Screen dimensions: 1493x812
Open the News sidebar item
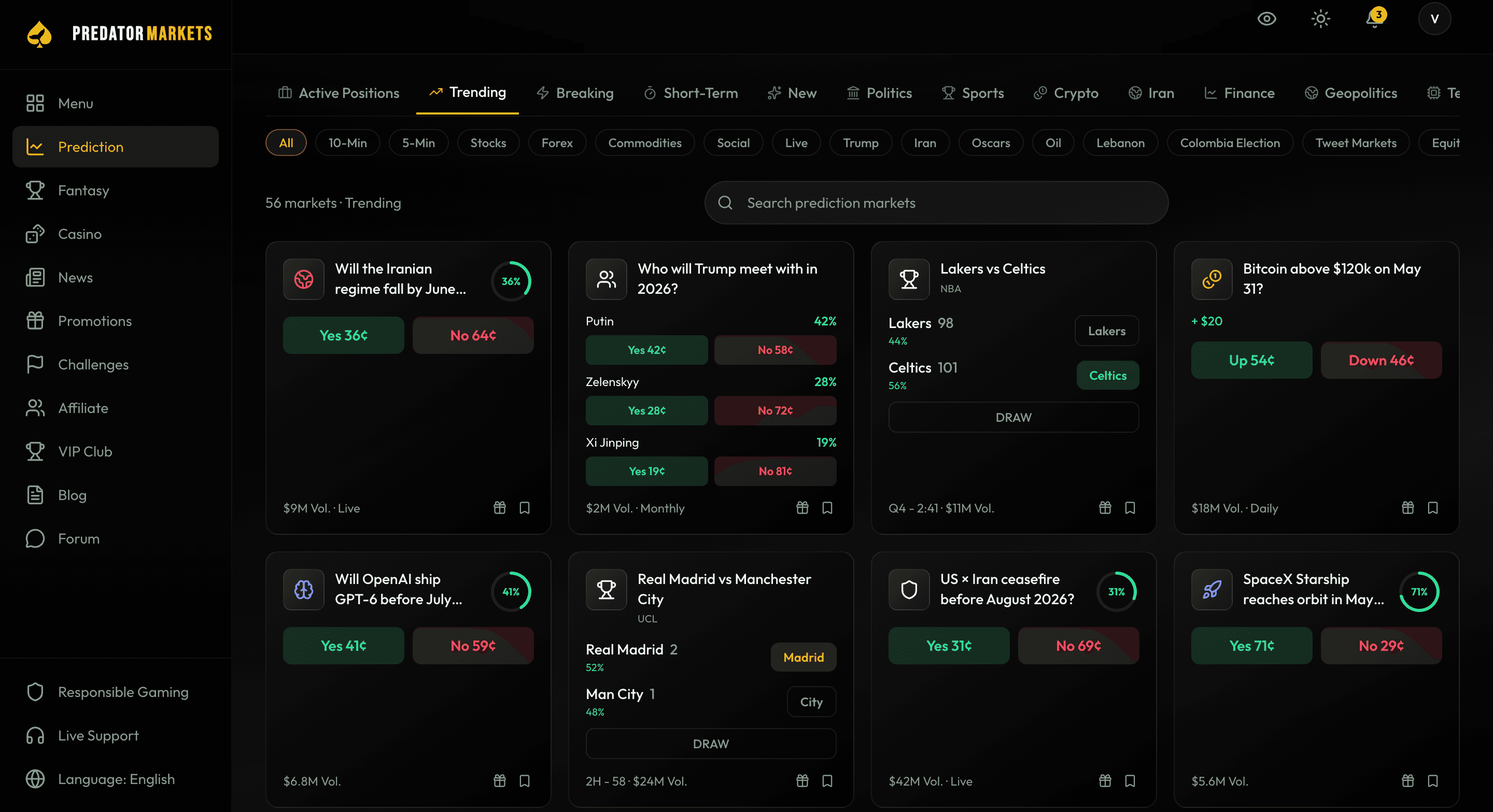coord(115,277)
